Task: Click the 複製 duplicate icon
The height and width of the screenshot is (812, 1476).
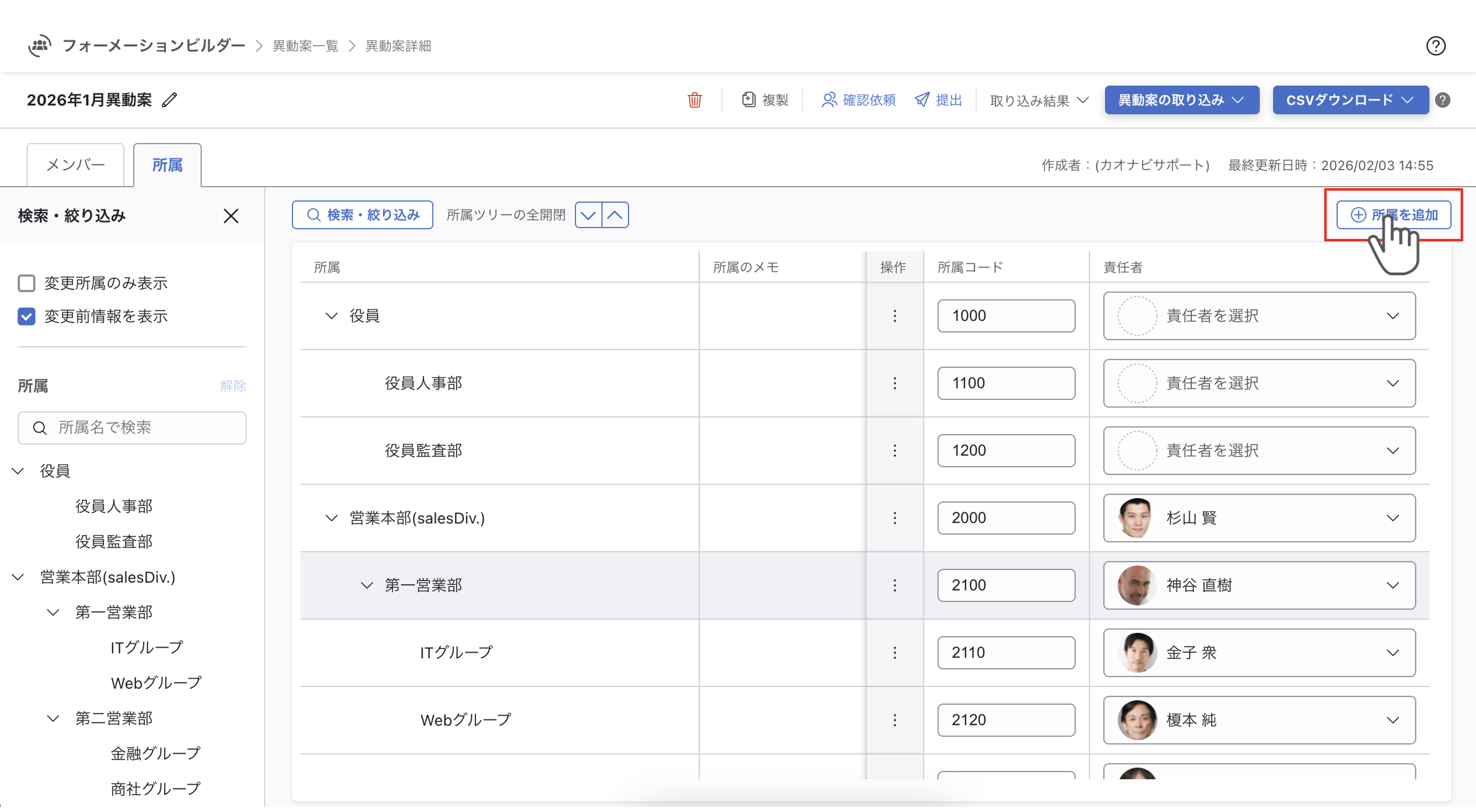Action: tap(748, 100)
